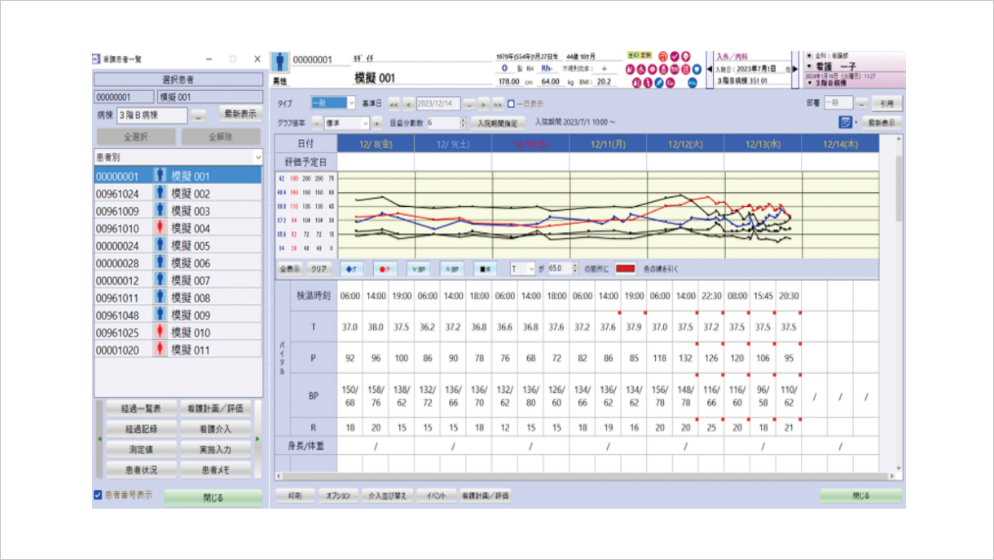The height and width of the screenshot is (560, 994).
Task: Toggle the 患者番号表示 checkbox
Action: (98, 495)
